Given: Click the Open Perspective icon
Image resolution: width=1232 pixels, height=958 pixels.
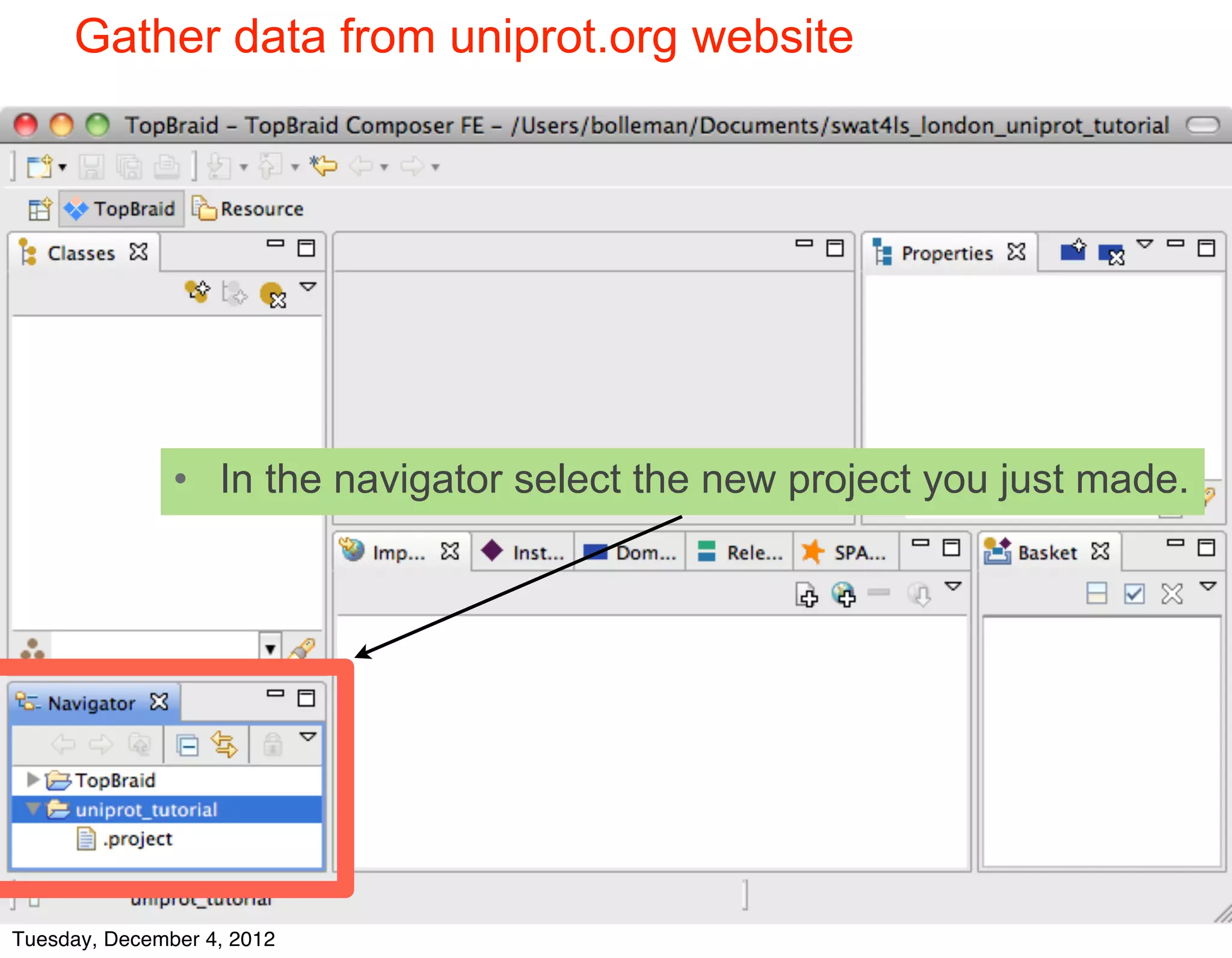Looking at the screenshot, I should [40, 209].
